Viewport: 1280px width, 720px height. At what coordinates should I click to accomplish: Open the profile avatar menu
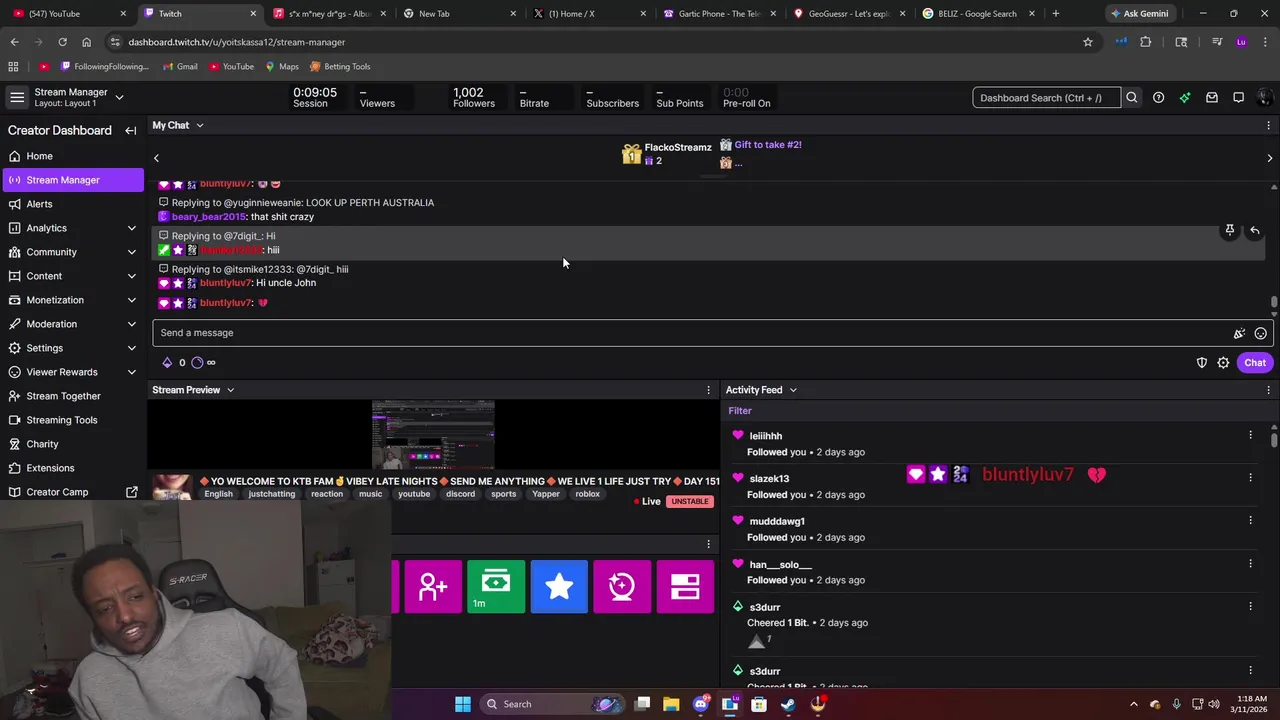[1264, 98]
